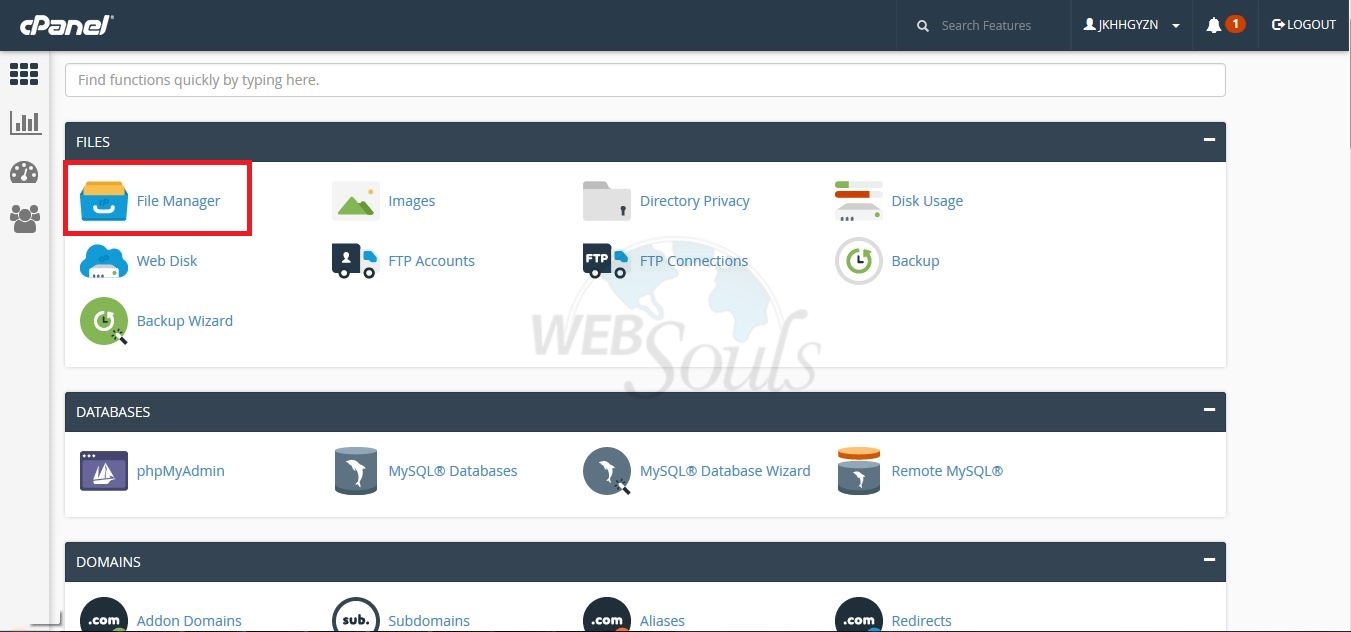Viewport: 1351px width, 632px height.
Task: Click the Images icon
Action: pos(356,201)
